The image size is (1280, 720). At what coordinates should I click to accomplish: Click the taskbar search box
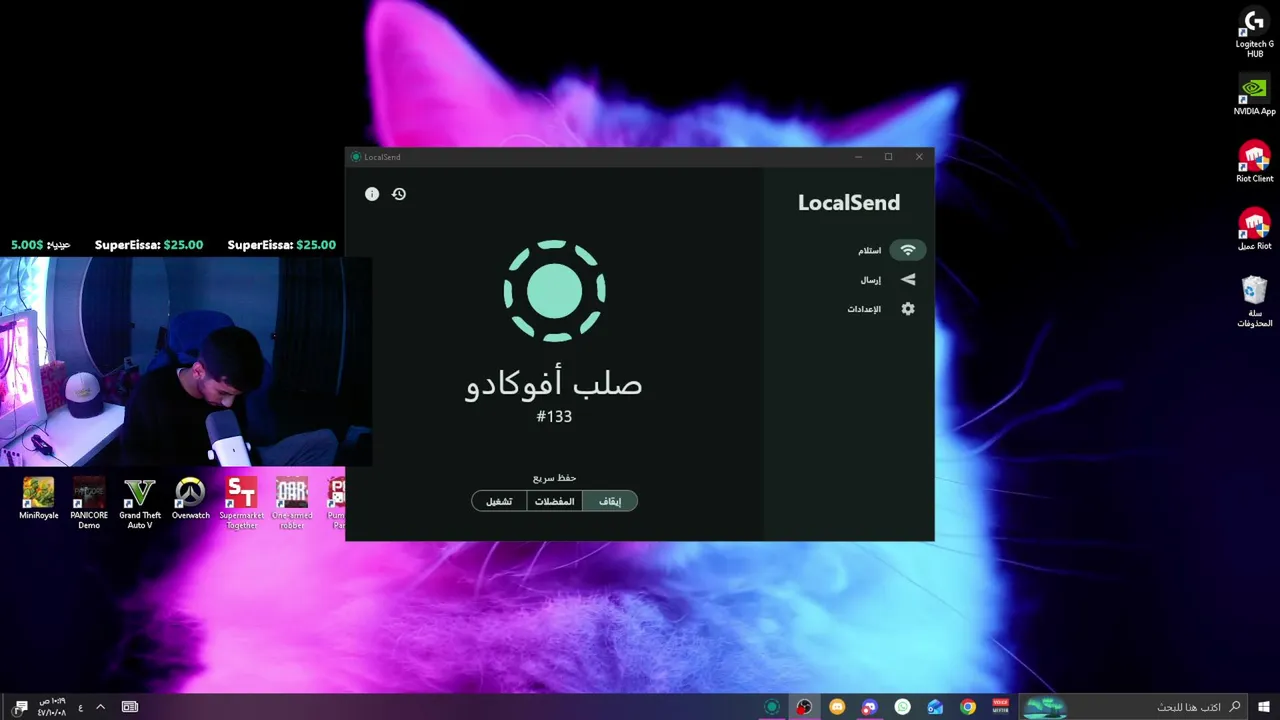[x=1134, y=707]
